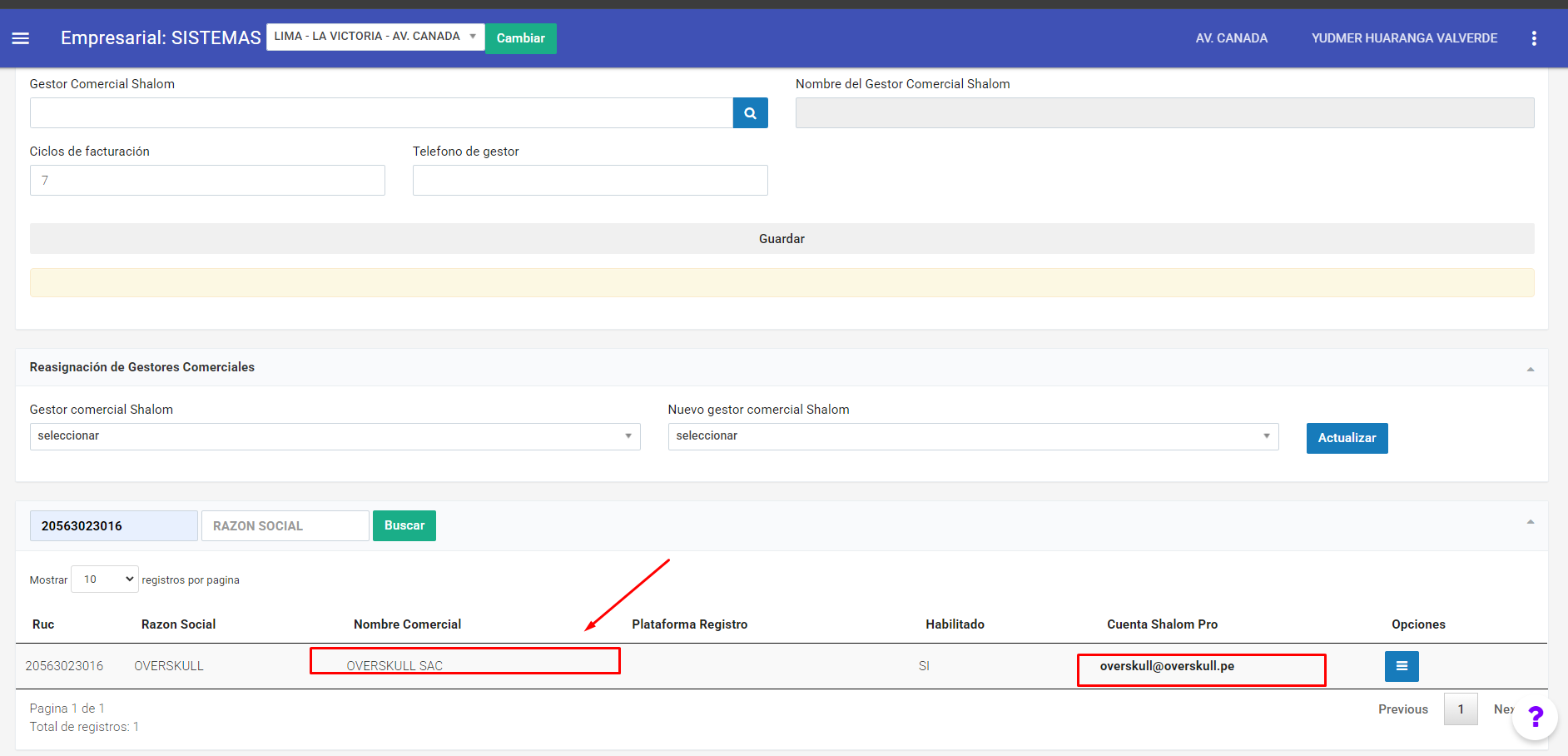Click the magnifier search icon for Gestor Comercial
Screen dimensions: 1568x756
[x=750, y=113]
